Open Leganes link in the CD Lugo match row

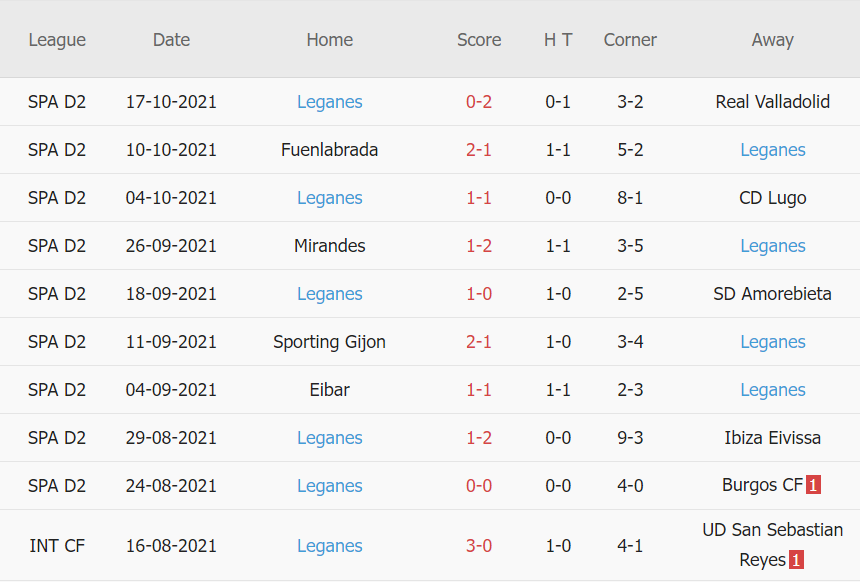(x=329, y=198)
